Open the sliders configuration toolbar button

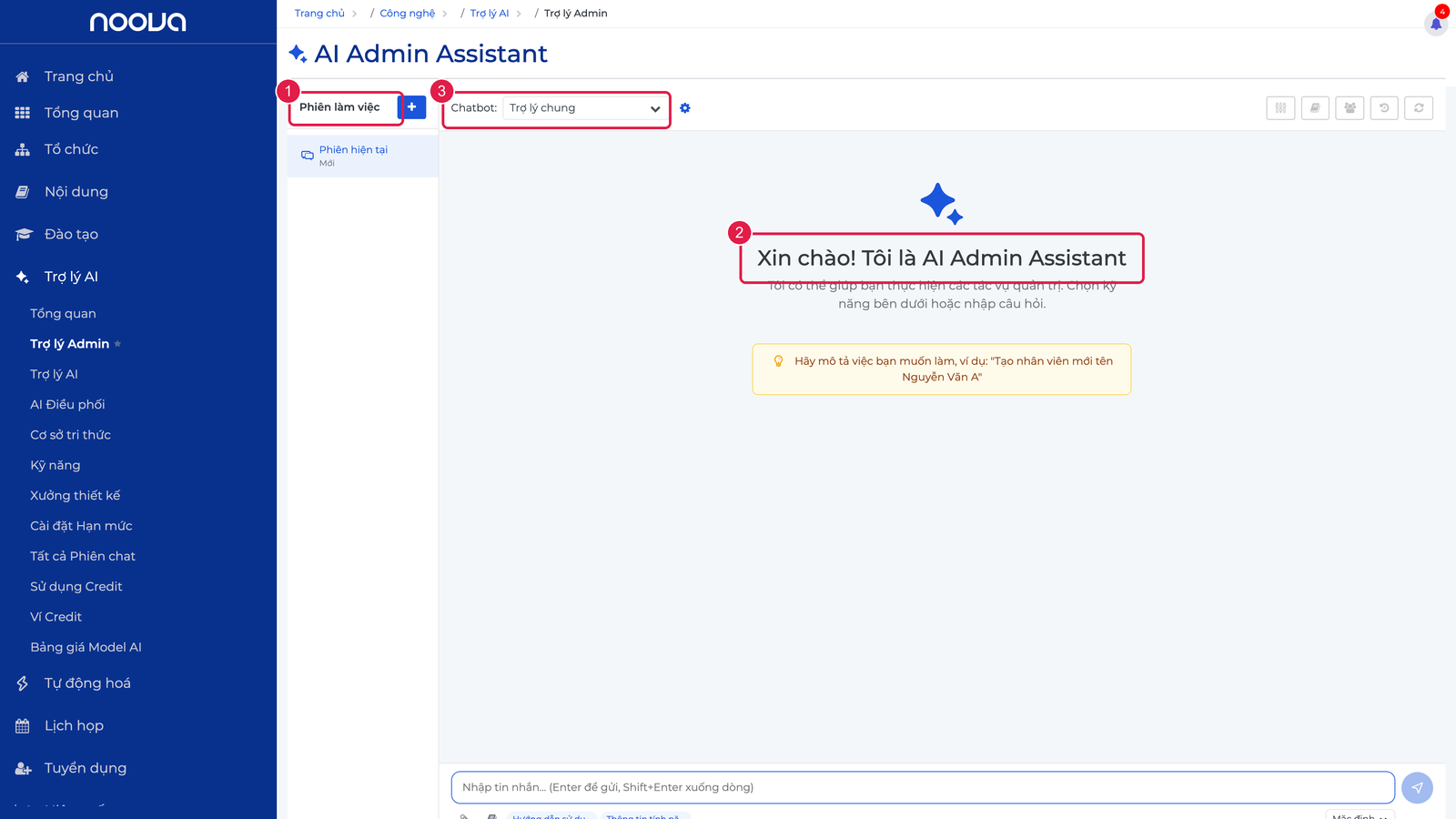point(1280,107)
